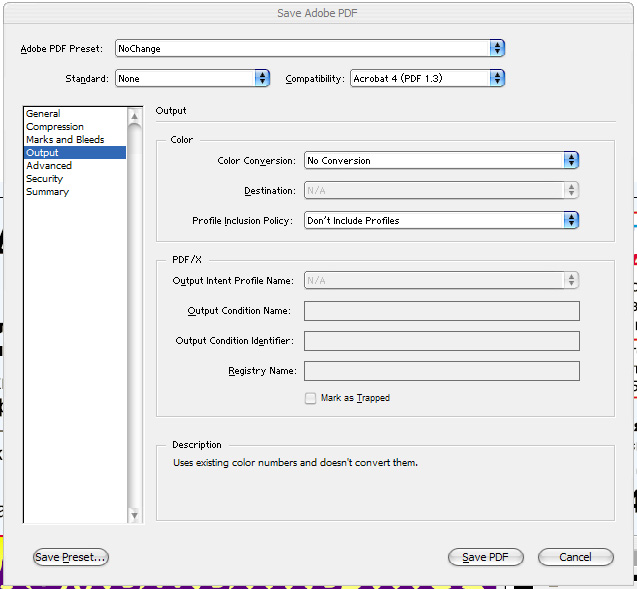Click the Save PDF button
This screenshot has width=637, height=589.
(x=485, y=557)
